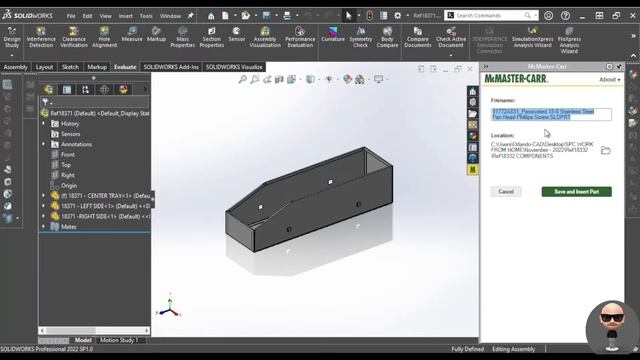Open the Edit menu
The height and width of the screenshot is (360, 640).
point(87,16)
